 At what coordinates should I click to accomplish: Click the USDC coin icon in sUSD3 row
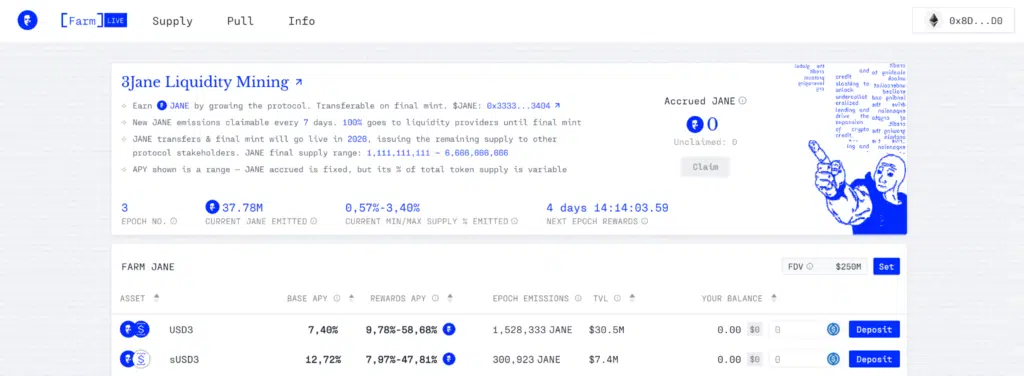(x=833, y=359)
